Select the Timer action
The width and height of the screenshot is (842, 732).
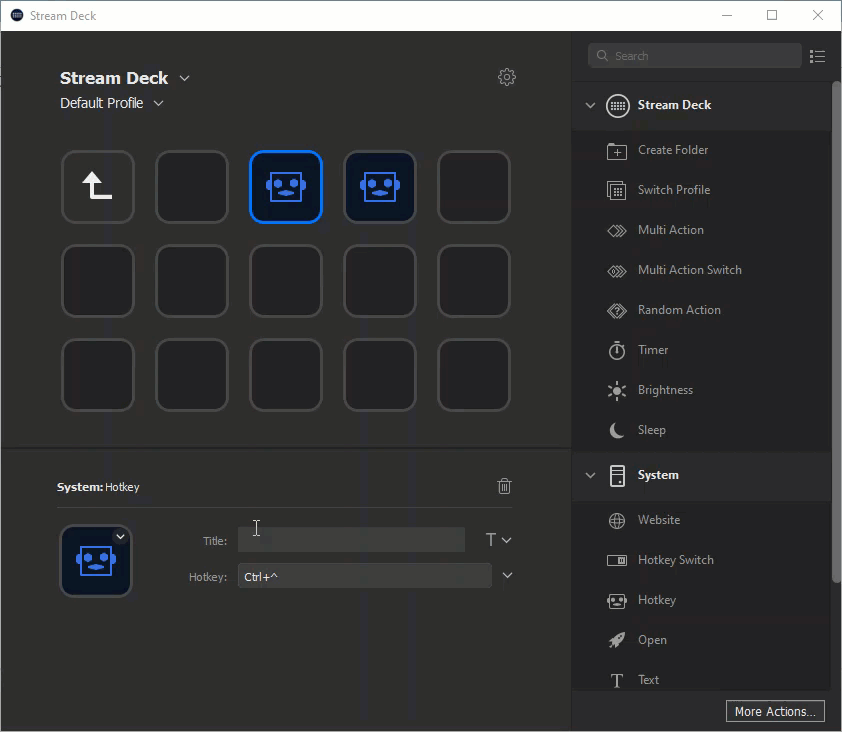click(x=653, y=350)
